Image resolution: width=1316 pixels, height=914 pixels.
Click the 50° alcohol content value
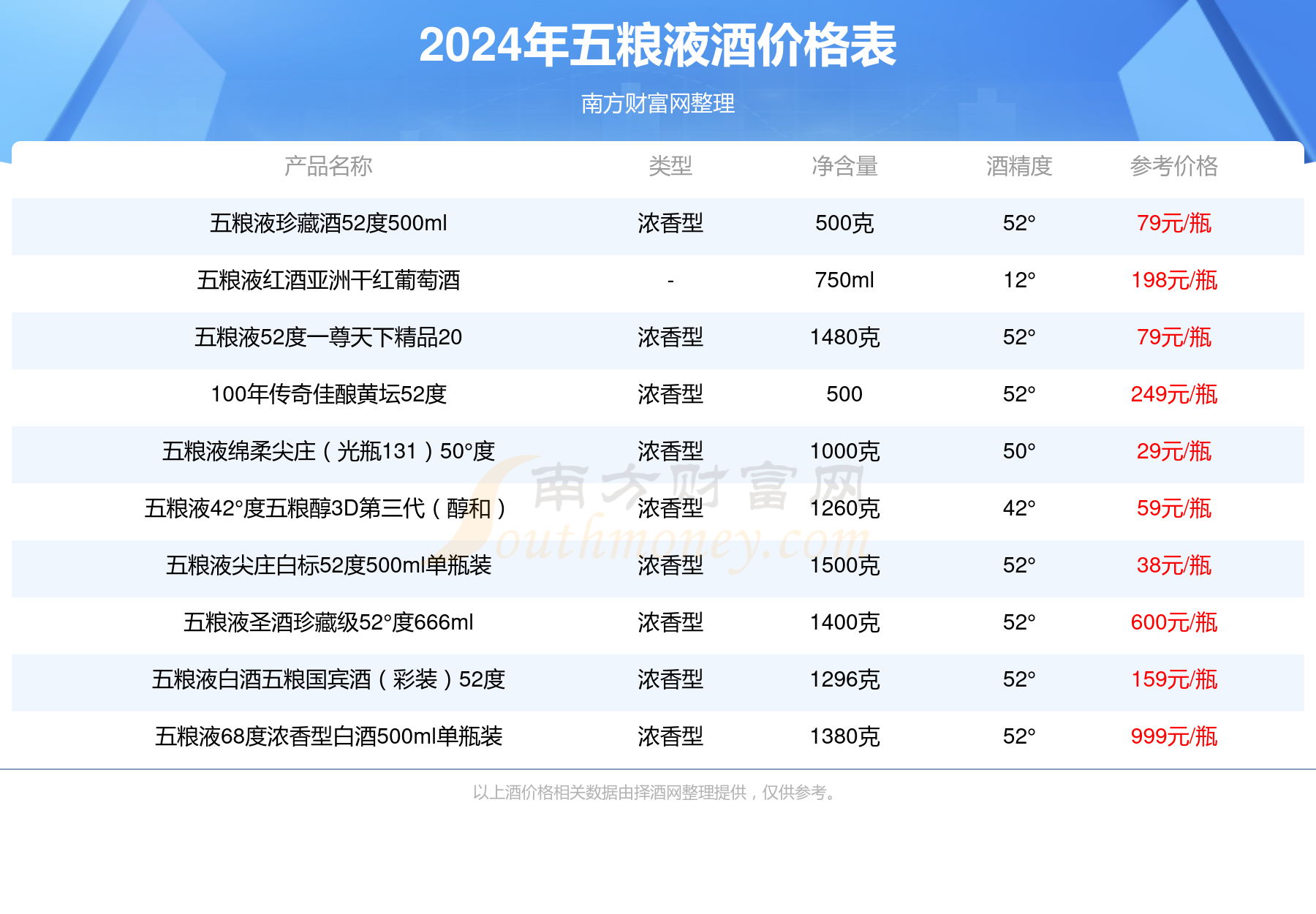[1019, 451]
